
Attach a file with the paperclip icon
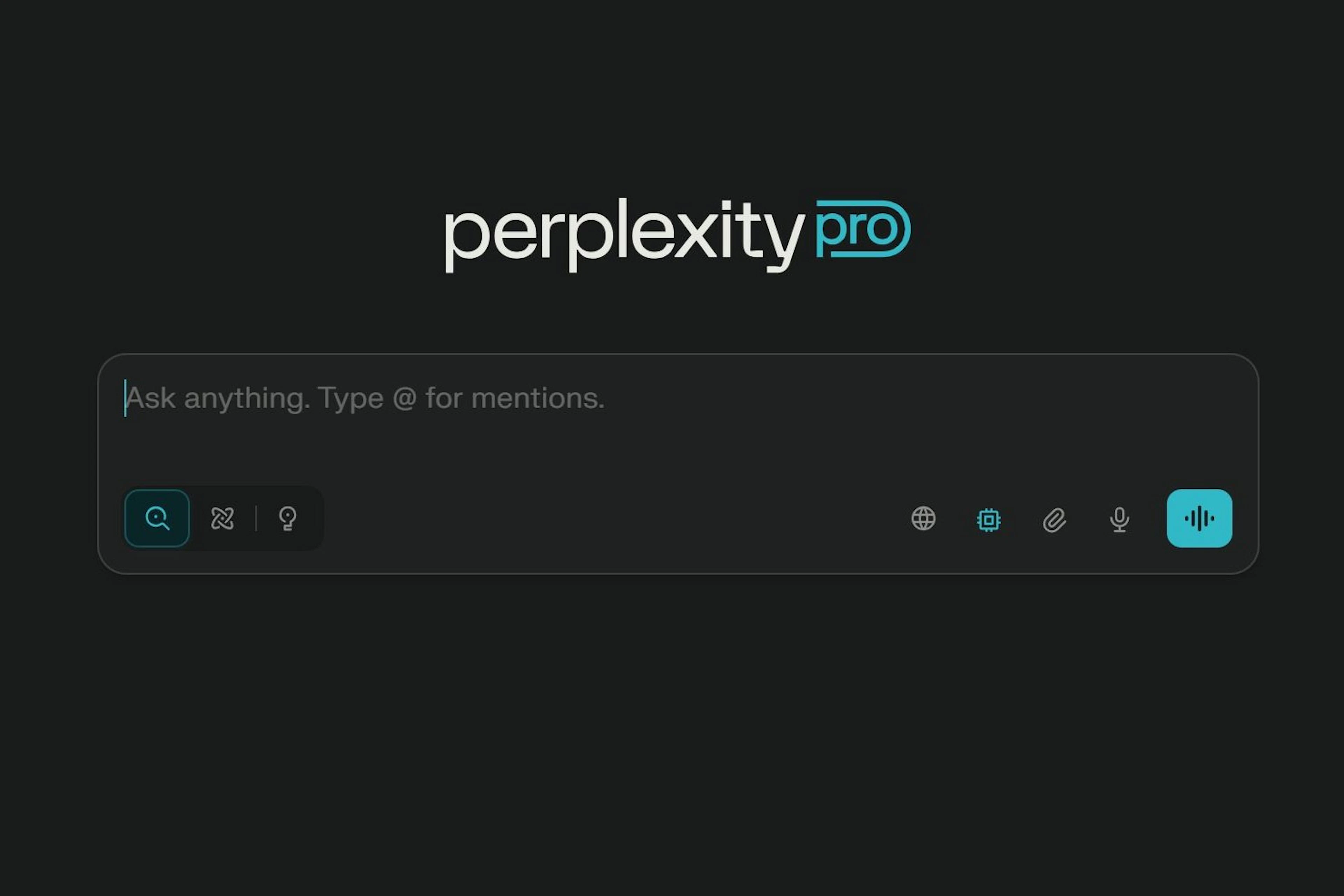tap(1054, 520)
